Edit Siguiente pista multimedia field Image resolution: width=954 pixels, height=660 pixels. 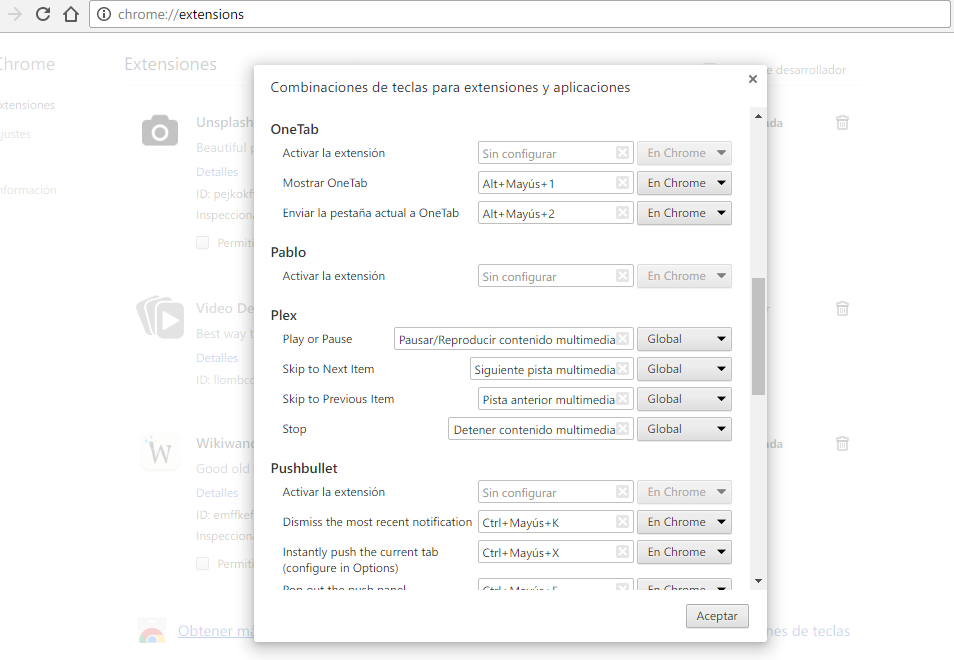coord(551,369)
